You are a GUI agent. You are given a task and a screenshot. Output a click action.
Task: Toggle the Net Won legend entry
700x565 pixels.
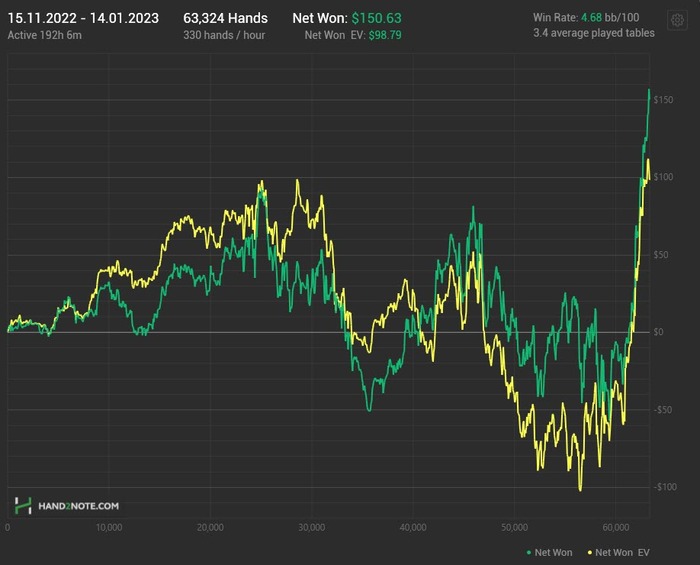[x=550, y=553]
